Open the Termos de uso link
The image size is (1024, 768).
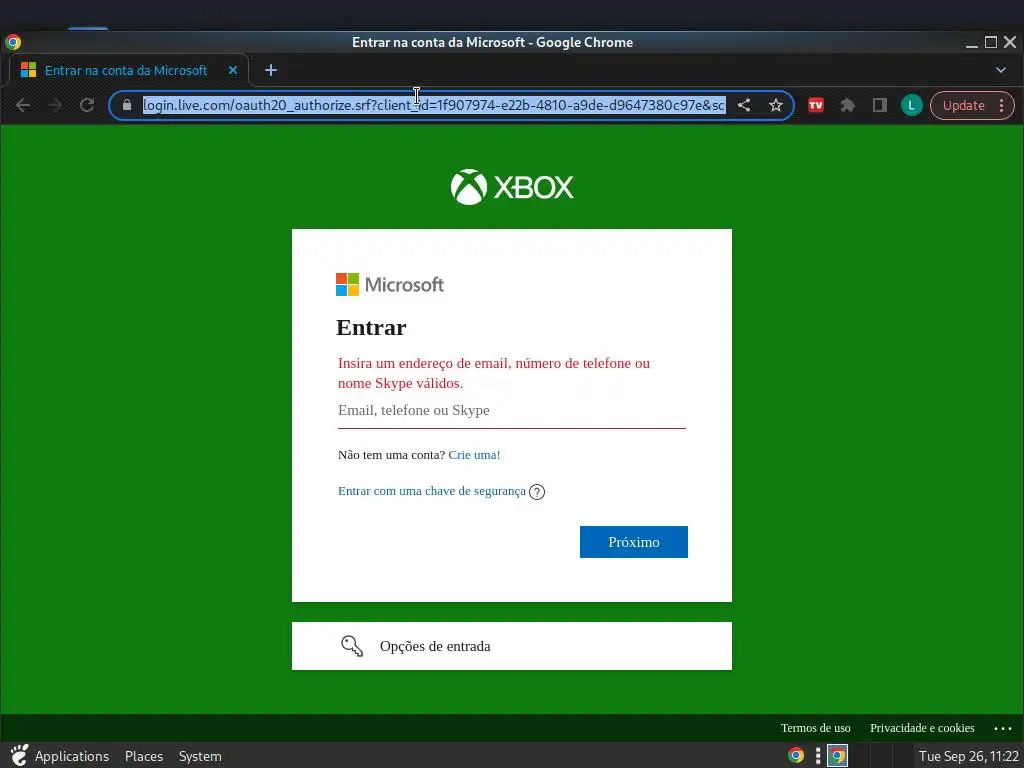click(816, 728)
